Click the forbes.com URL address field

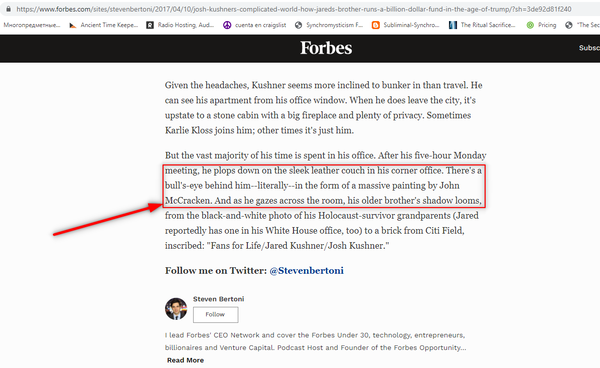[x=294, y=9]
